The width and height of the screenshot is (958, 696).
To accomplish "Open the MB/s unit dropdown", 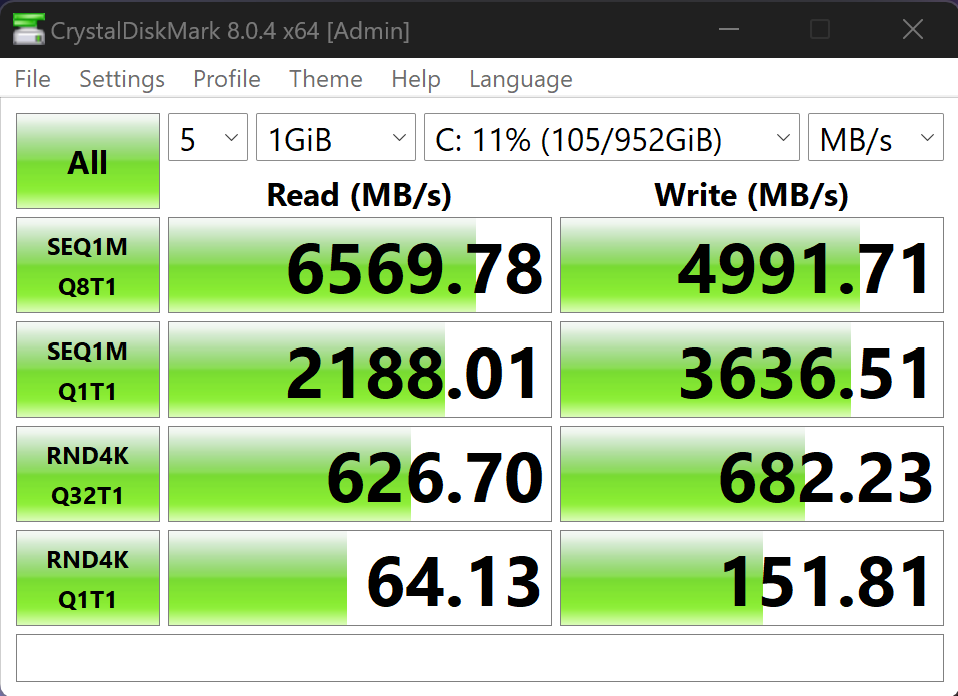I will click(x=876, y=137).
